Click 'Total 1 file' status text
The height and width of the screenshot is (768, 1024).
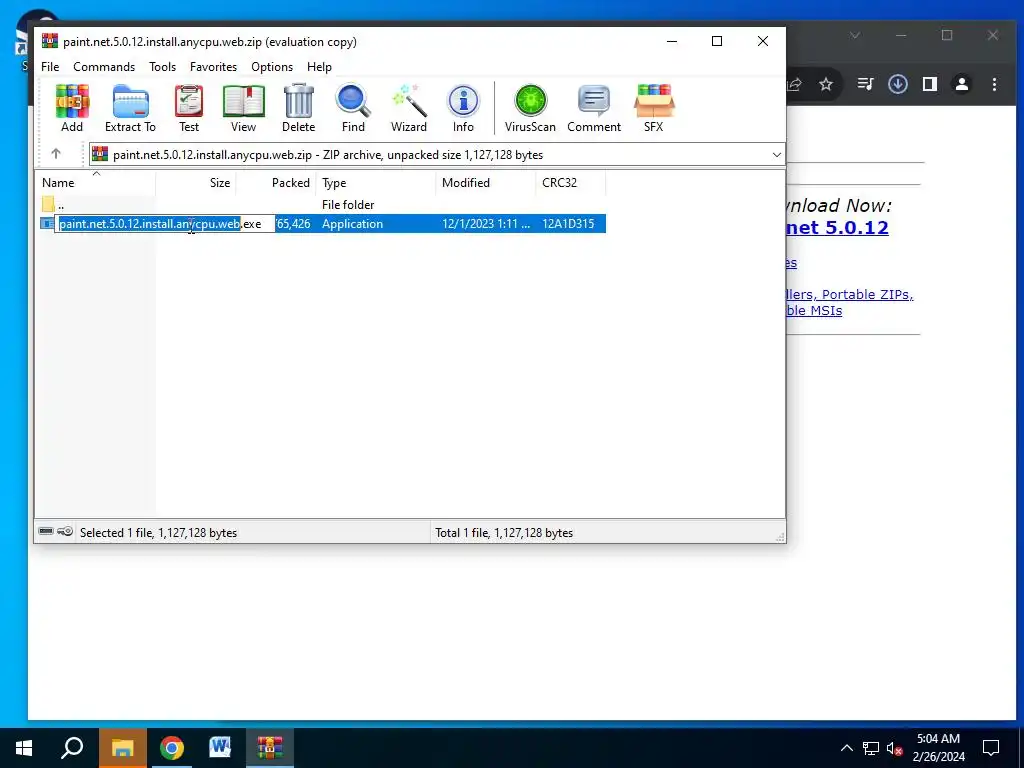click(504, 532)
